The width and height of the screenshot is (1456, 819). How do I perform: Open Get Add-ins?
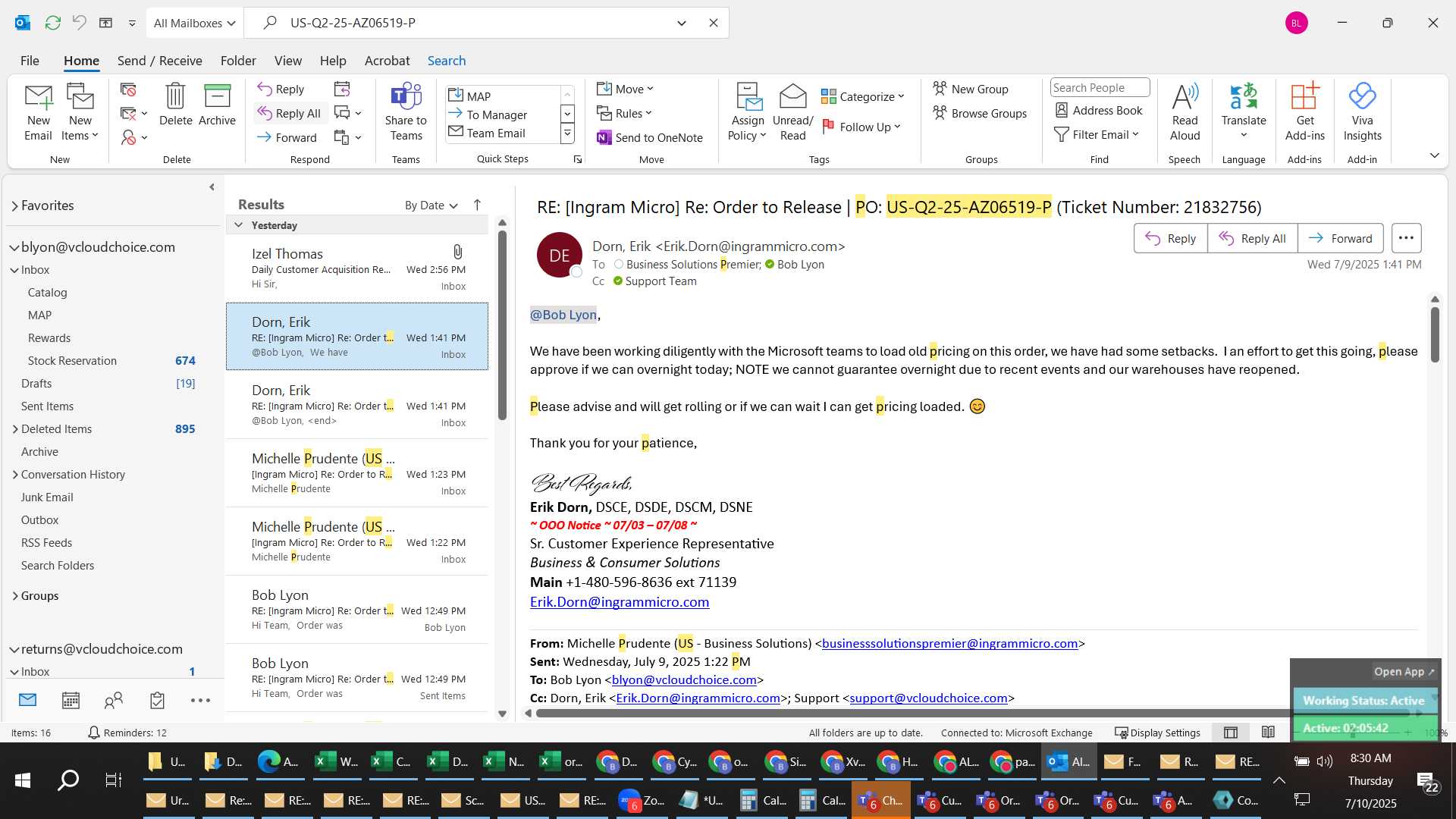pos(1304,112)
